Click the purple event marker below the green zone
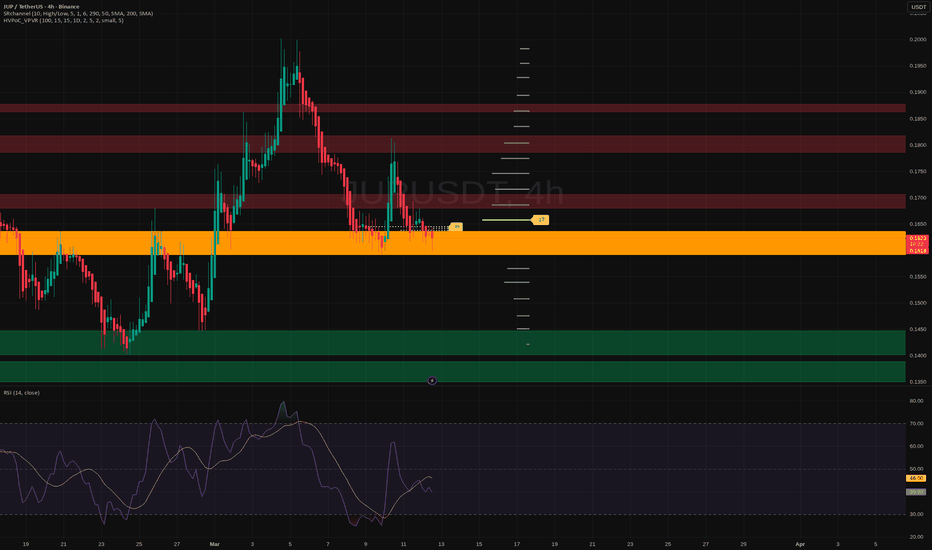Screen dimensions: 932x550 pos(432,380)
